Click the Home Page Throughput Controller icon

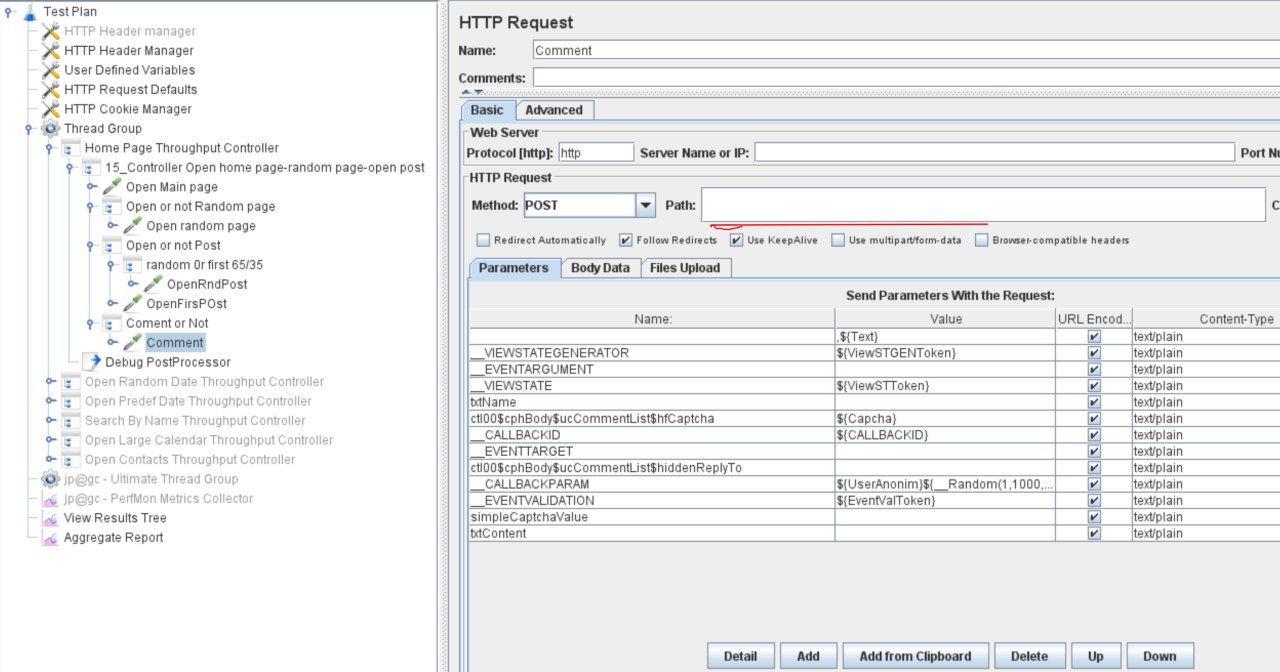tap(70, 148)
